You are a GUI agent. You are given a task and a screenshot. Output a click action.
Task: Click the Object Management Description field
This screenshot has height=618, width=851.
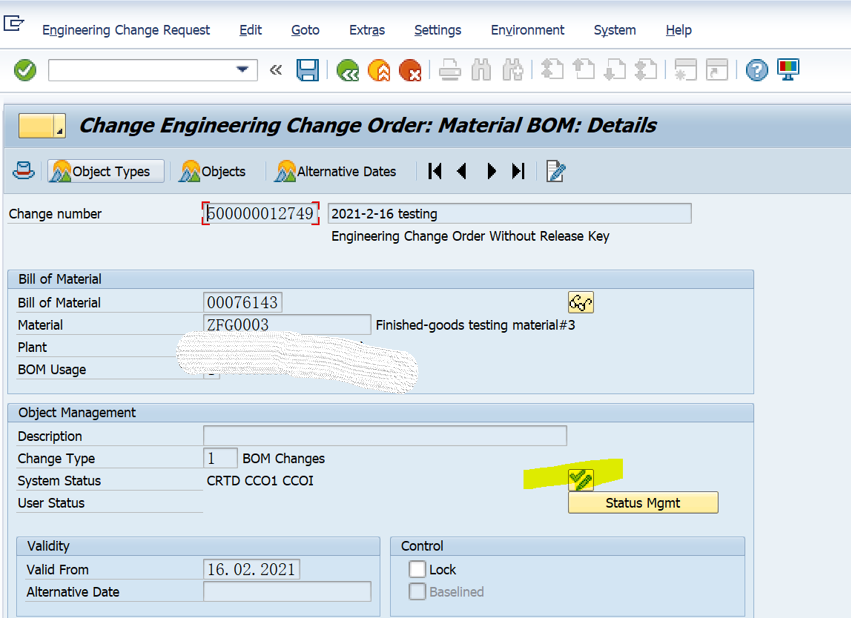tap(385, 436)
